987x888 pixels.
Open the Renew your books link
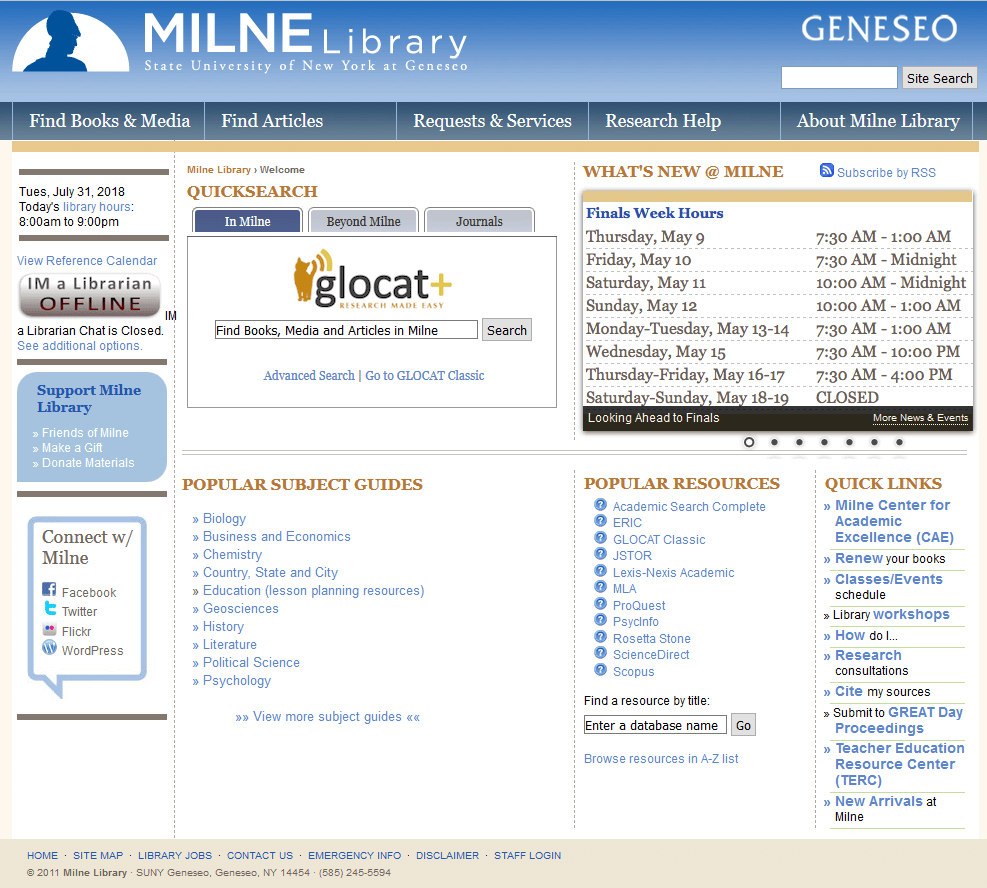[x=884, y=557]
